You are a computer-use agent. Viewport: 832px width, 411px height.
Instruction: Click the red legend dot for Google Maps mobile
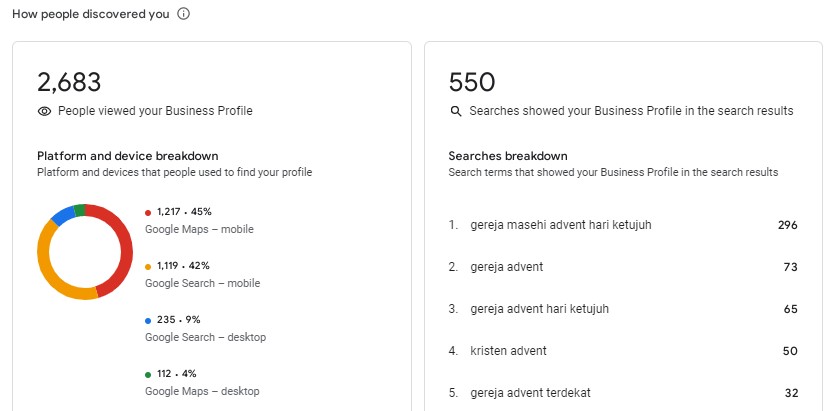click(x=148, y=212)
